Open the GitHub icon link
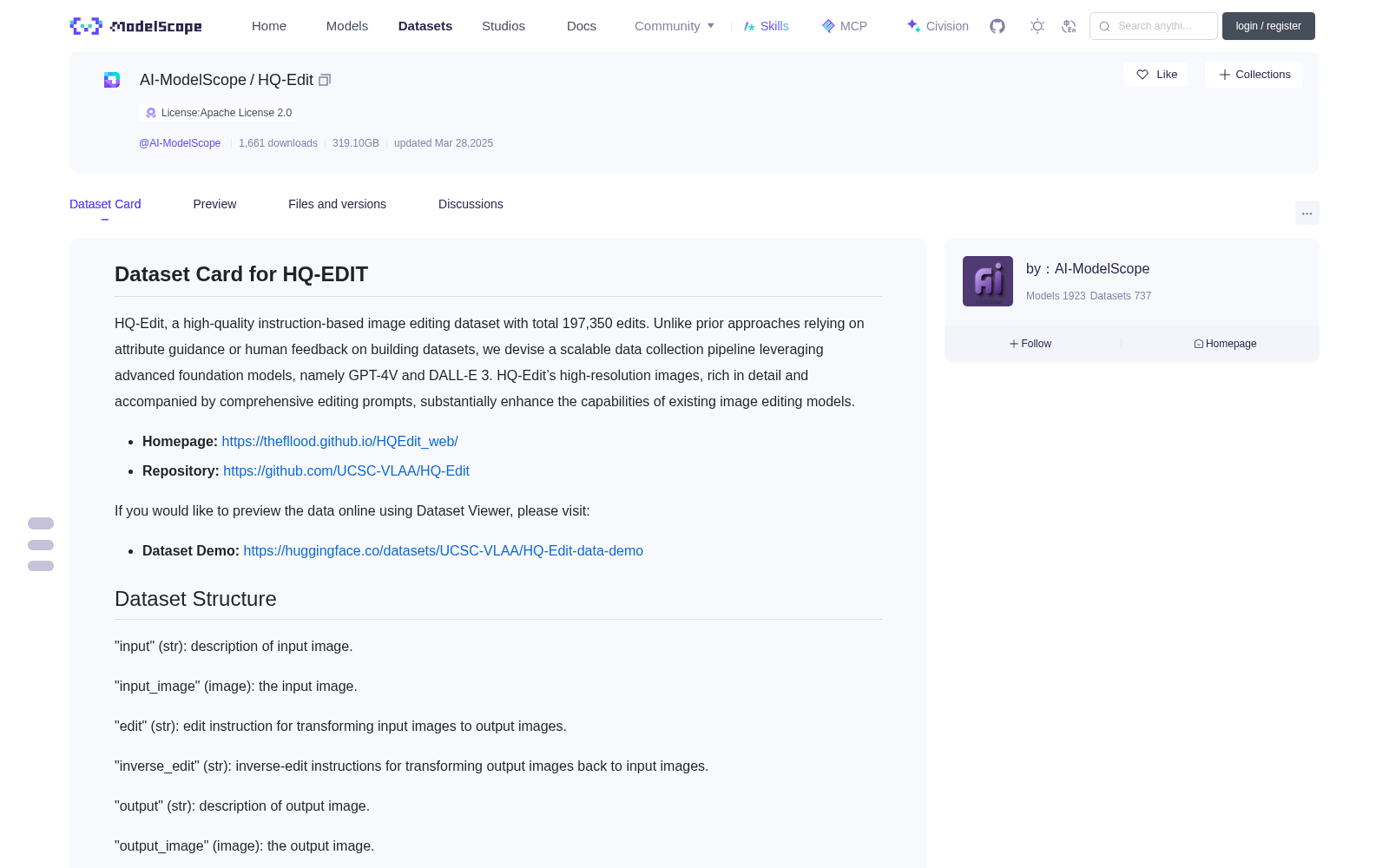 997,26
